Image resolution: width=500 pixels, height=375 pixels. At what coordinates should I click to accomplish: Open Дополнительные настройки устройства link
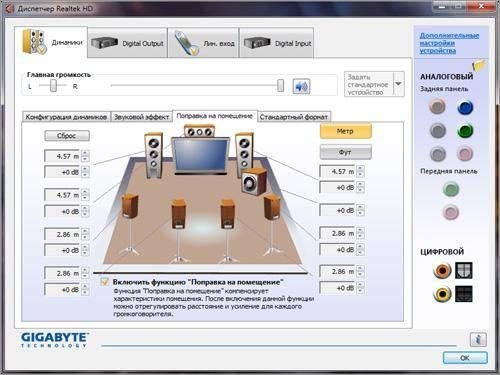pos(449,43)
